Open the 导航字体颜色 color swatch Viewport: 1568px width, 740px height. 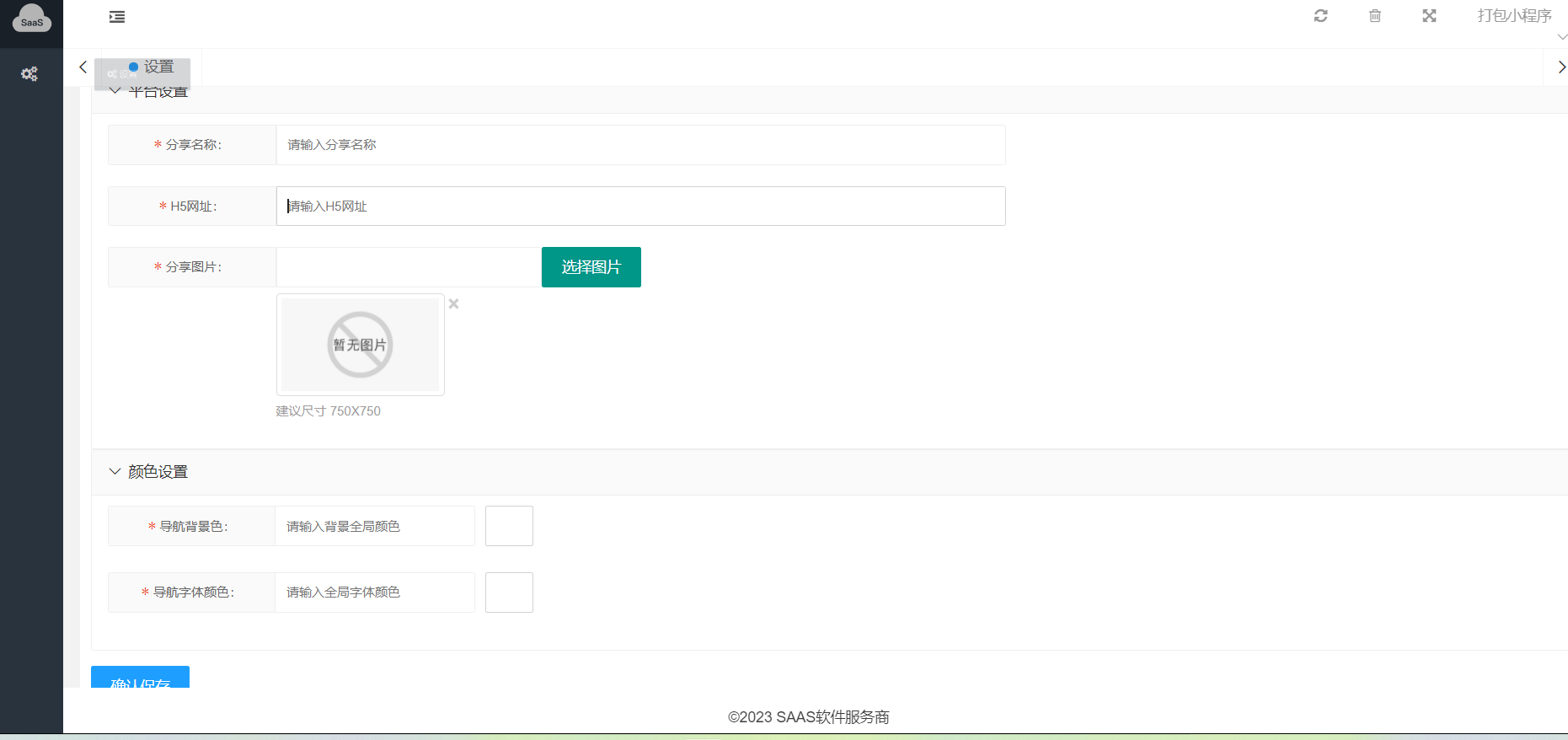pyautogui.click(x=509, y=593)
